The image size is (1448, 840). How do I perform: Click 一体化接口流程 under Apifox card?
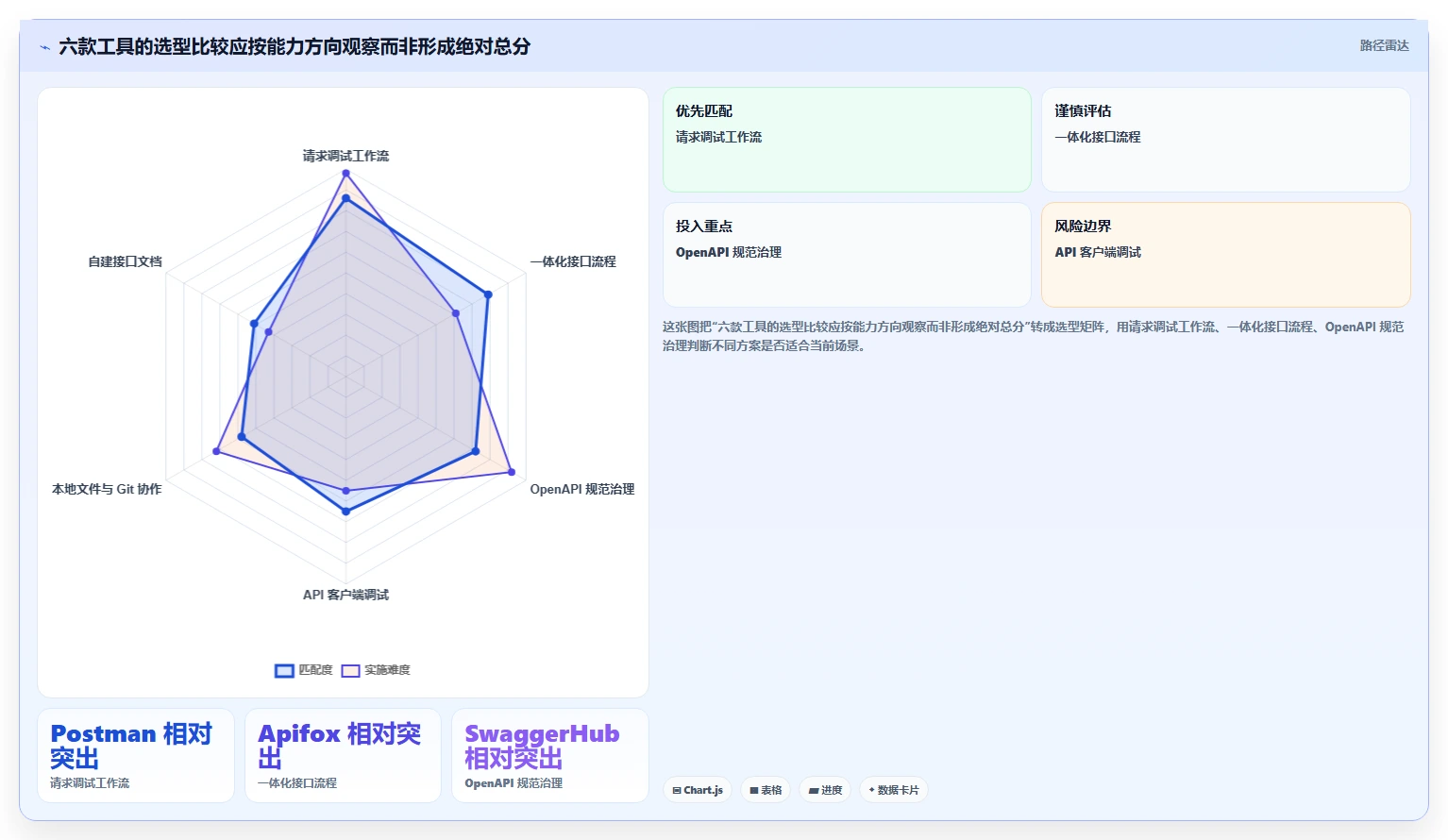297,783
